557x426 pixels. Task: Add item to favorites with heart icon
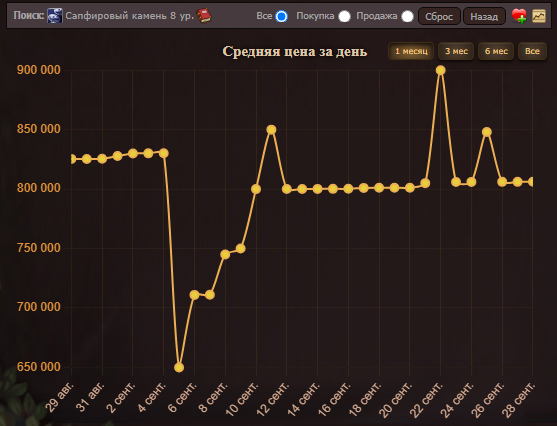pos(519,16)
